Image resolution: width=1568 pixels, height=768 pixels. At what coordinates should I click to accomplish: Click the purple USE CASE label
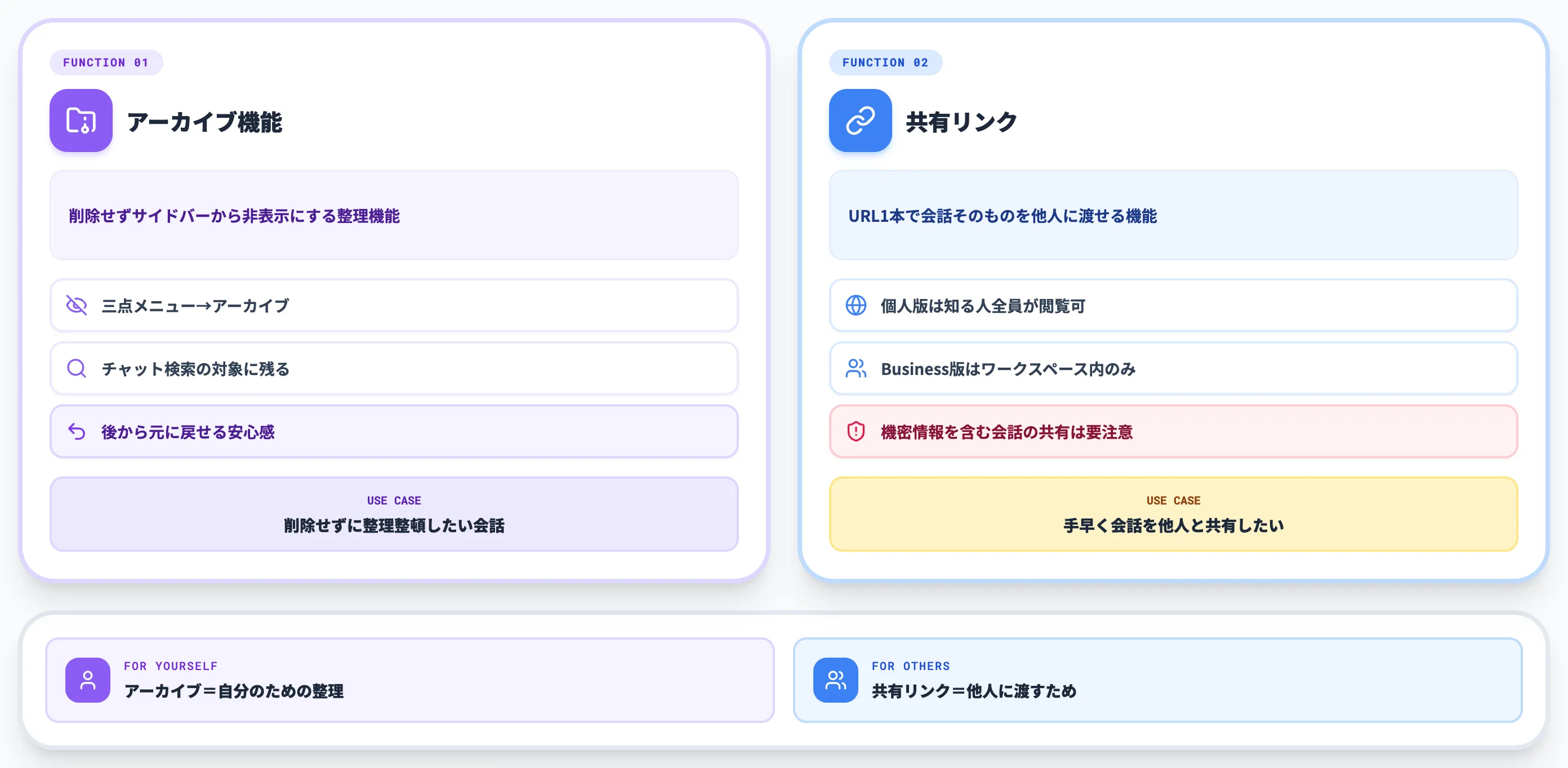[x=394, y=501]
